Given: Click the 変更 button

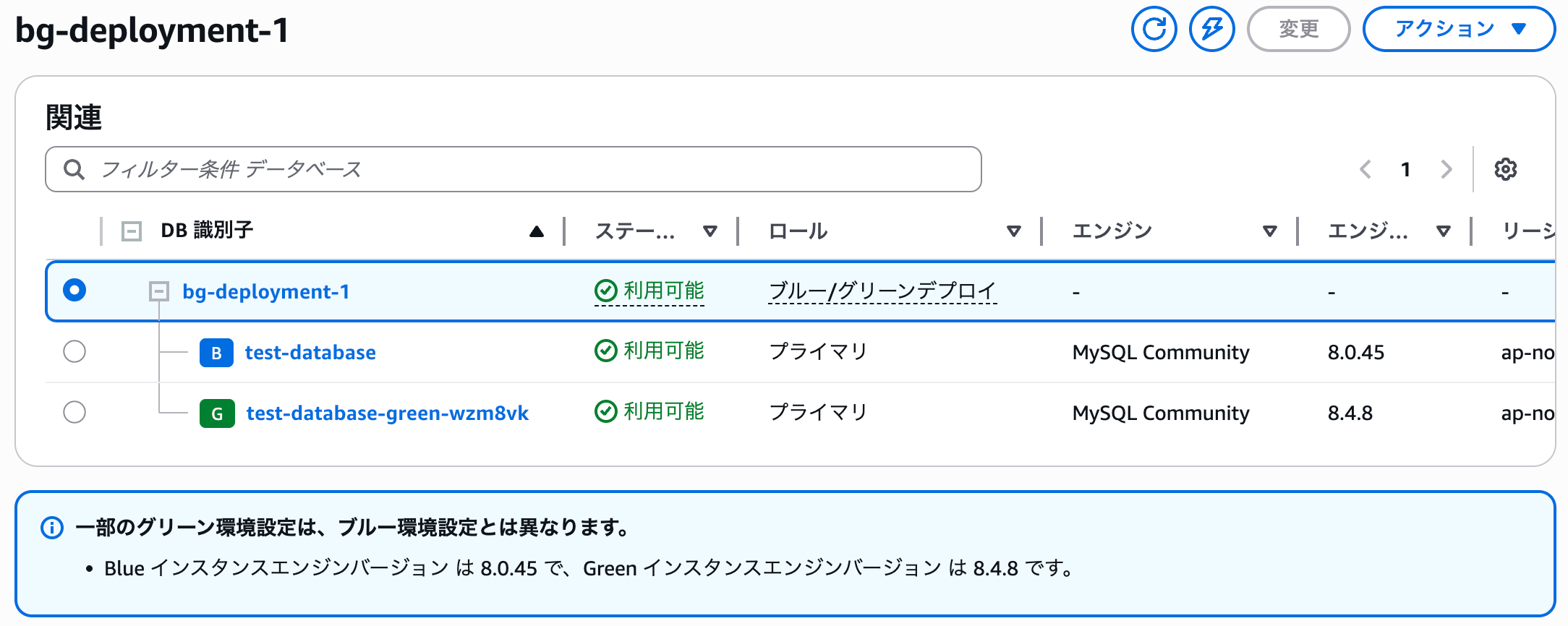Looking at the screenshot, I should pyautogui.click(x=1298, y=29).
